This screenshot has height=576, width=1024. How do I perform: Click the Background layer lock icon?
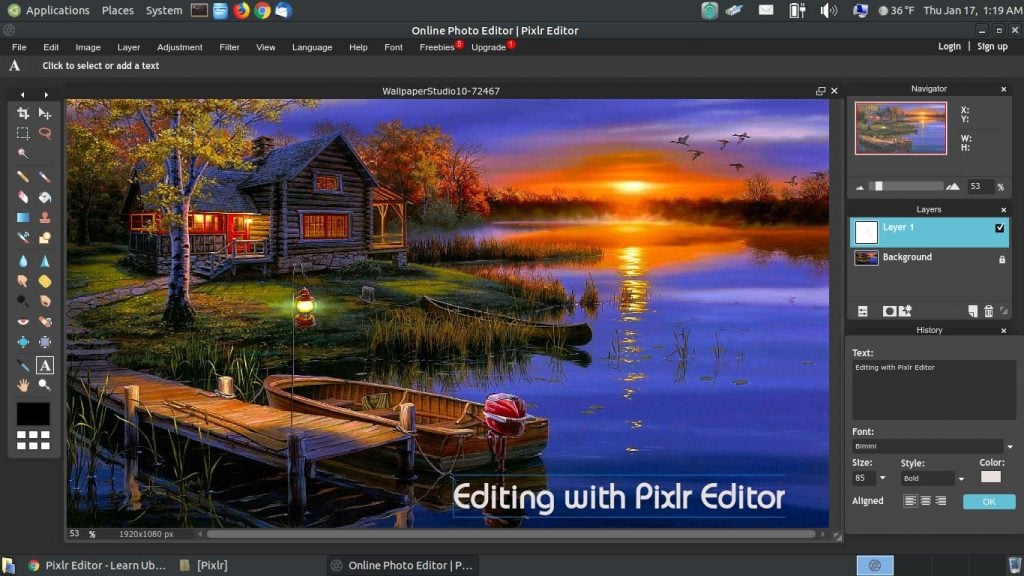tap(1002, 259)
